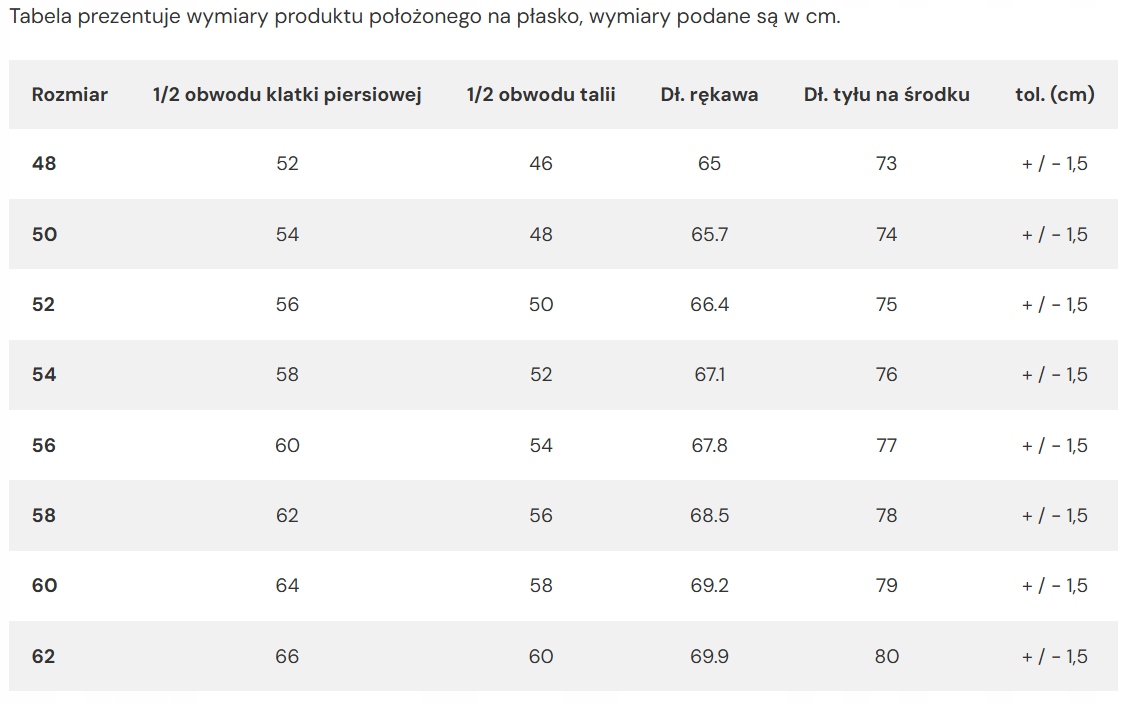Select sleeve length value 68.5

[x=710, y=516]
